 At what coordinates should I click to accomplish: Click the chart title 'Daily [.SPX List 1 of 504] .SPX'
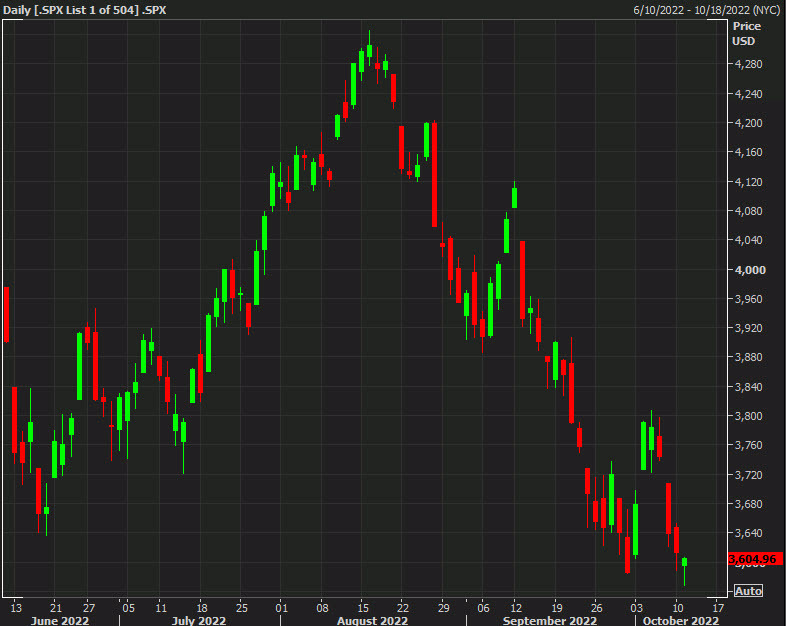[85, 10]
